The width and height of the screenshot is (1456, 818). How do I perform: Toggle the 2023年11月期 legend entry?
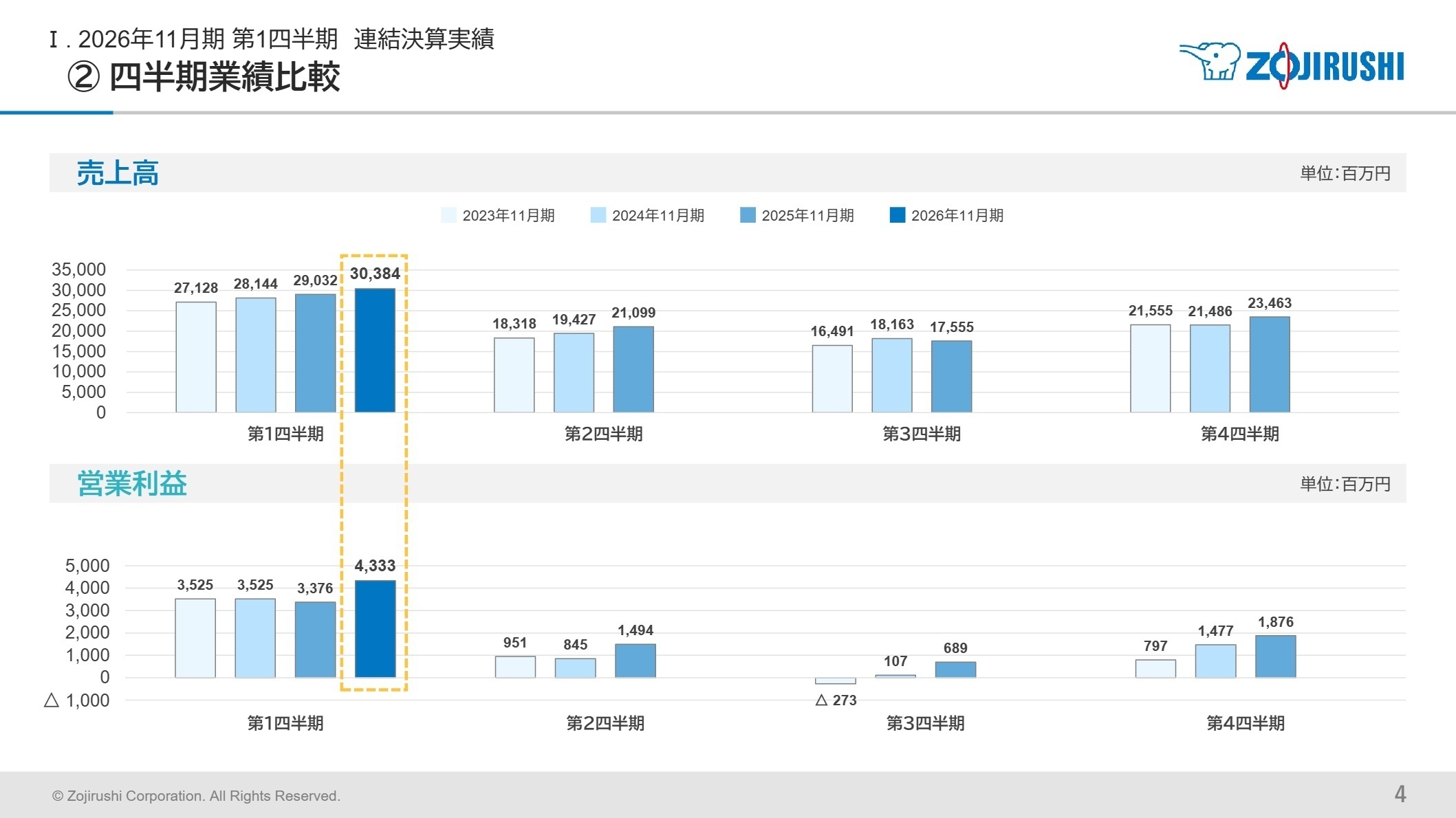click(x=509, y=215)
